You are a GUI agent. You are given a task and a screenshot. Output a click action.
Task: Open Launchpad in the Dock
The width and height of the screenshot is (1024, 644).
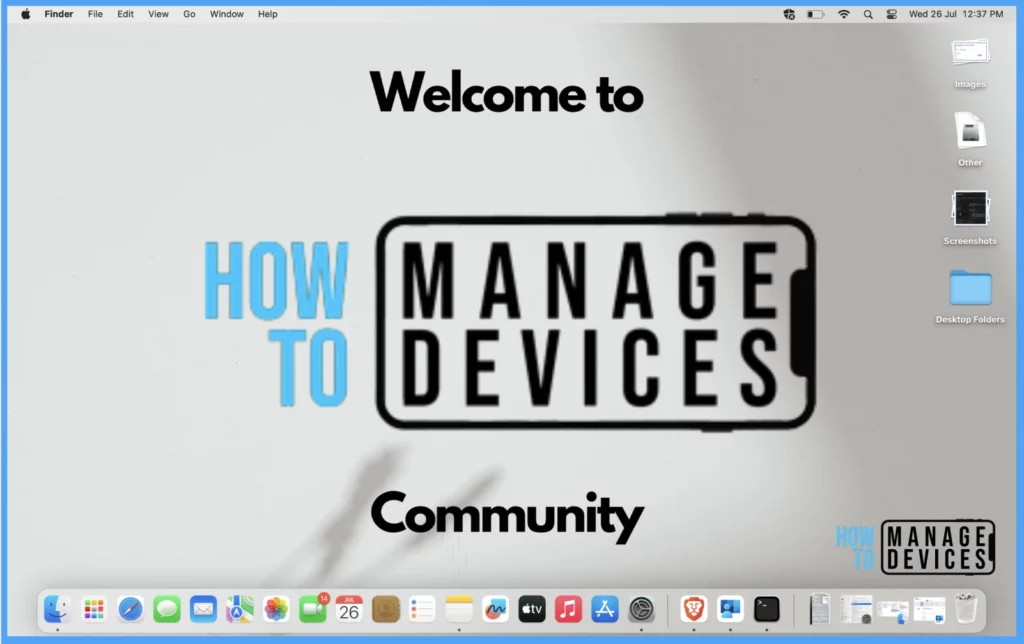[x=94, y=609]
